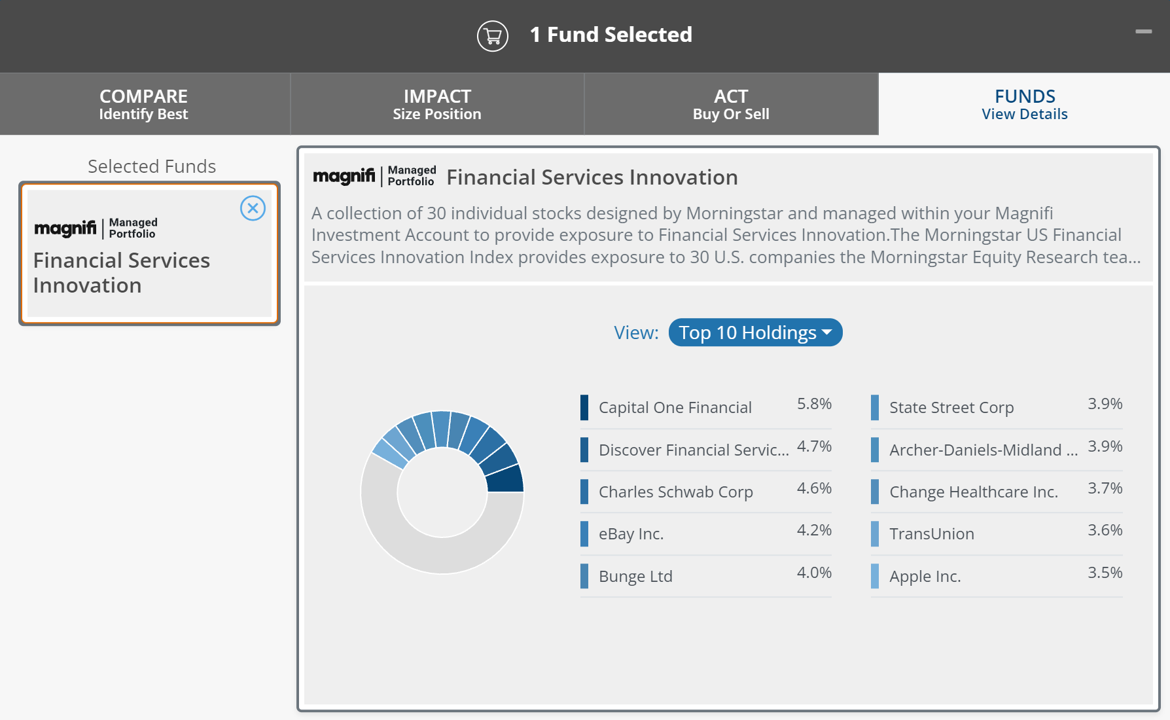Switch to the COMPARE Identify Best tab
Screen dimensions: 1170x720
click(x=143, y=103)
